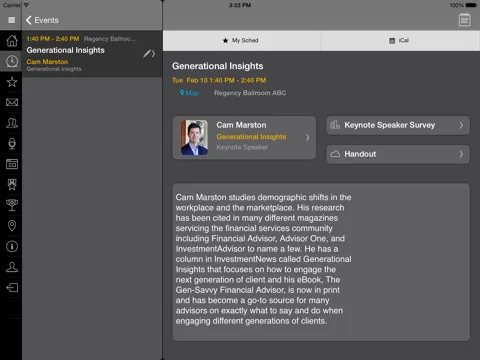Click the 1:40 PM - 2:40 PM time
This screenshot has width=480, height=360.
[53, 39]
